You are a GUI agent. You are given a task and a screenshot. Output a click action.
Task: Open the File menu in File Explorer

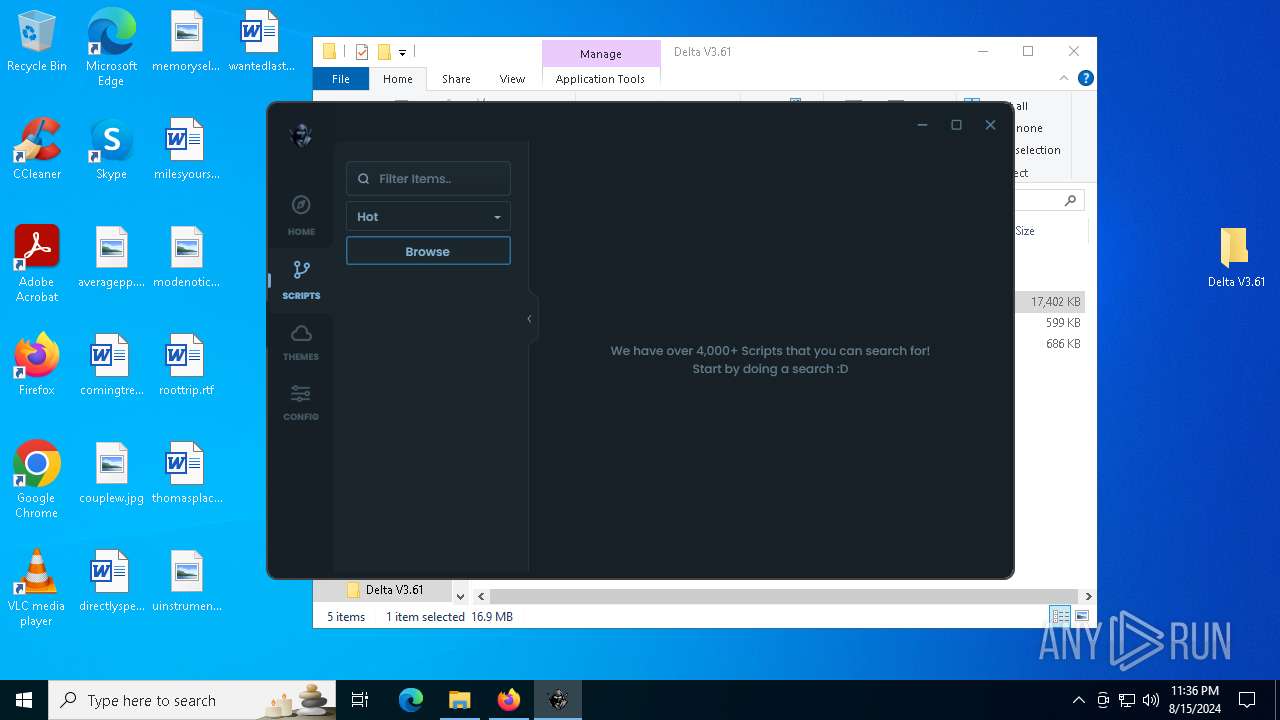(x=341, y=79)
